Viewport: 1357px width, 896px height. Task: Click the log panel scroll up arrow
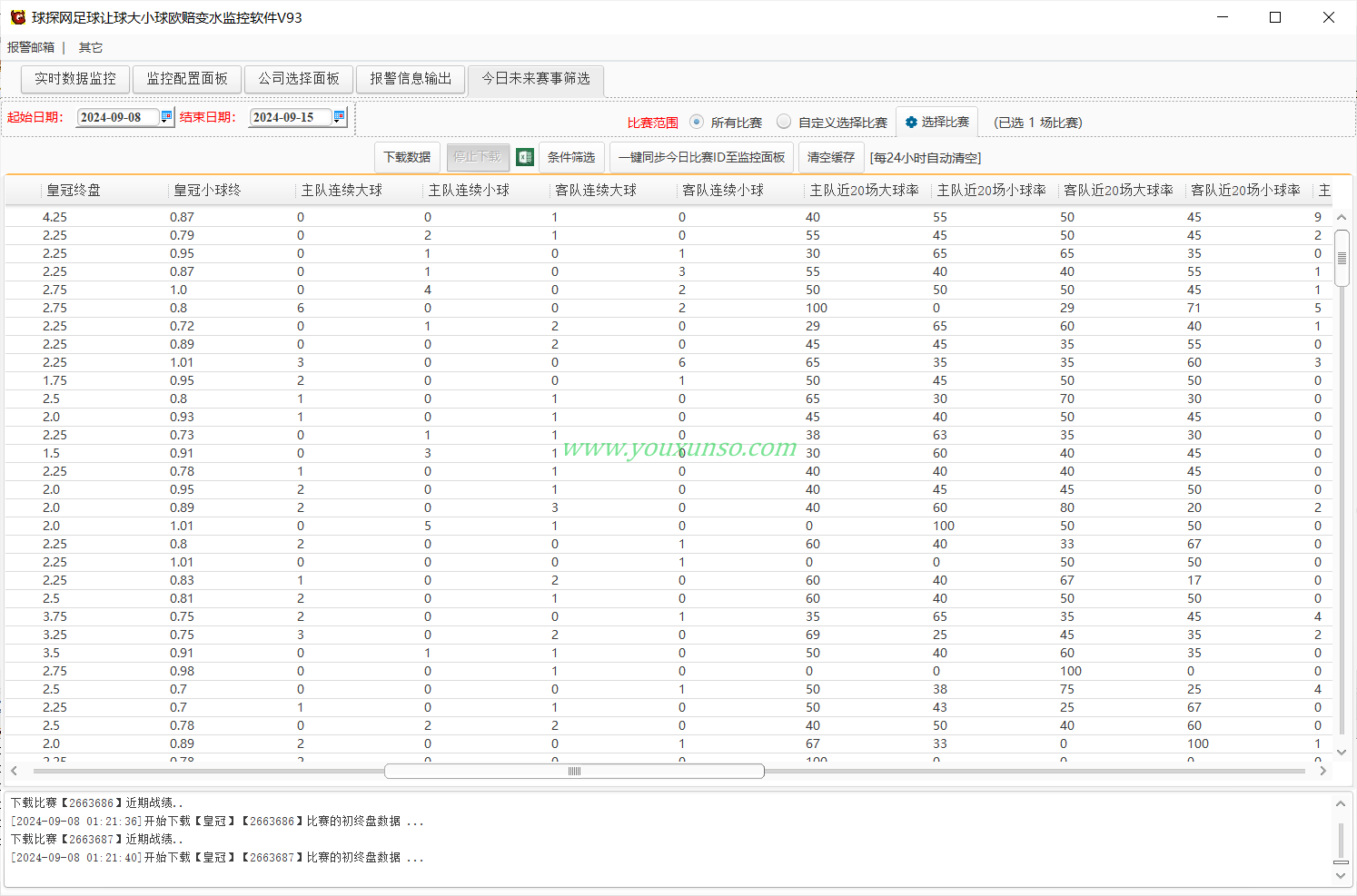pos(1341,804)
